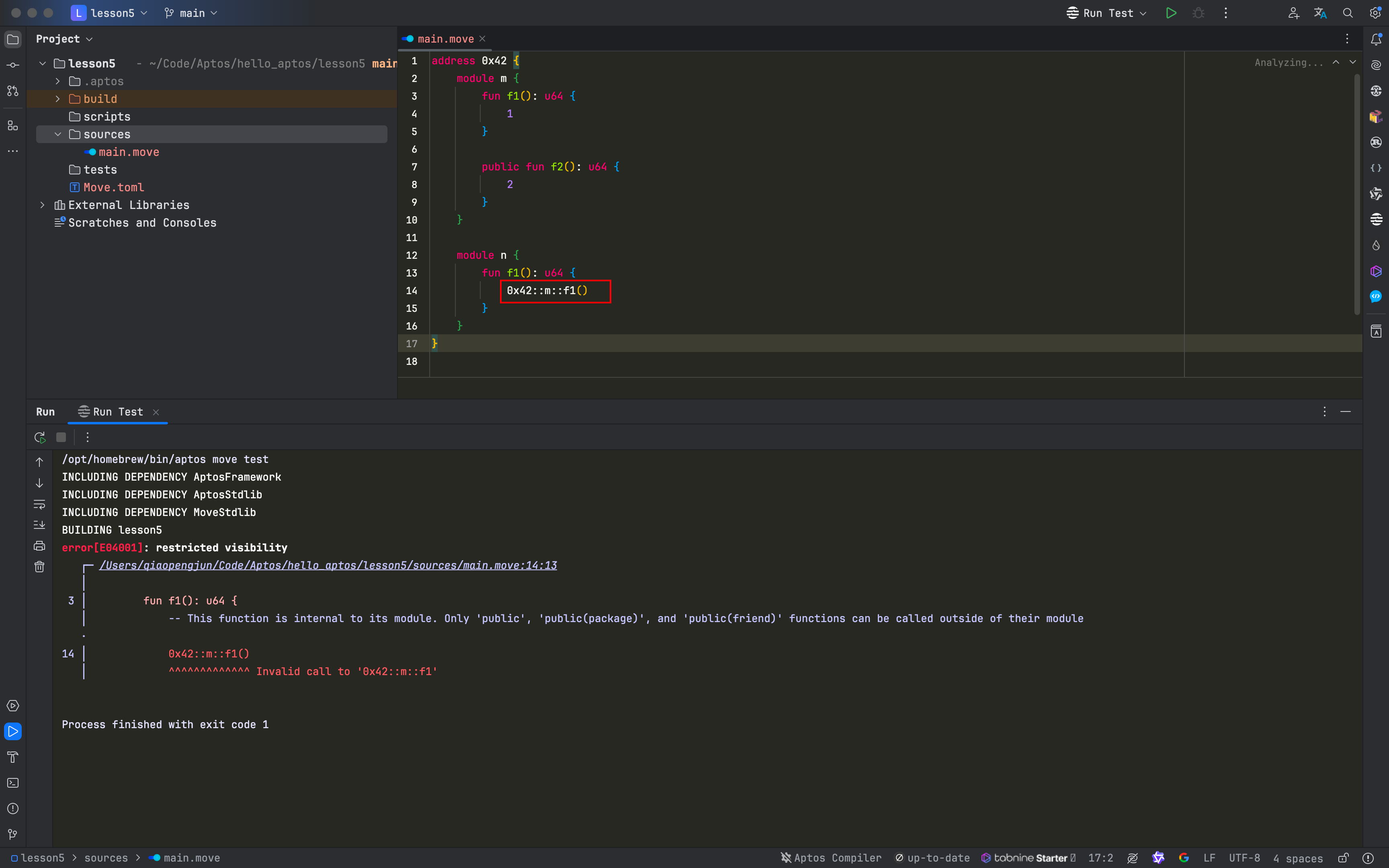Close the main.move editor tab
Screen dimensions: 1389x868
coord(482,39)
